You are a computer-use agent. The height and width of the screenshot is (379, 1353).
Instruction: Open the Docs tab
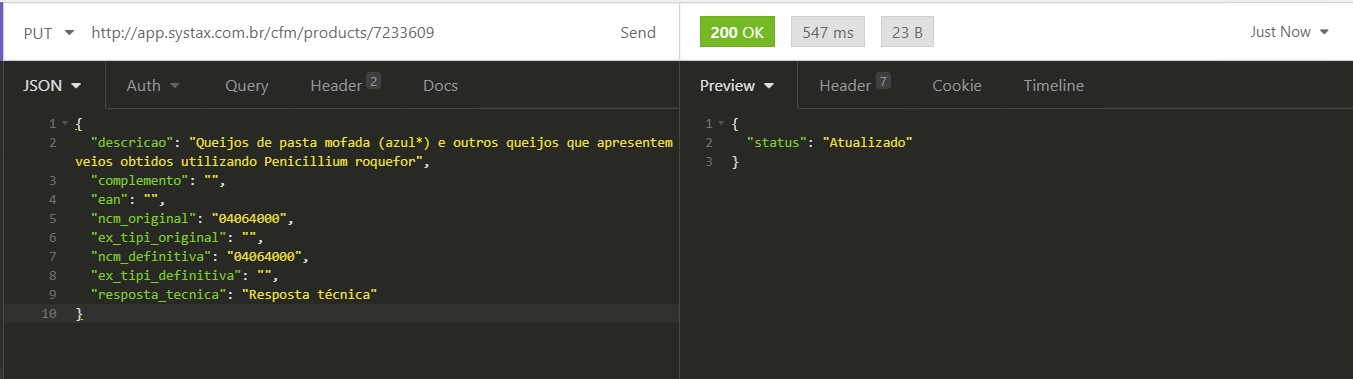click(x=440, y=86)
